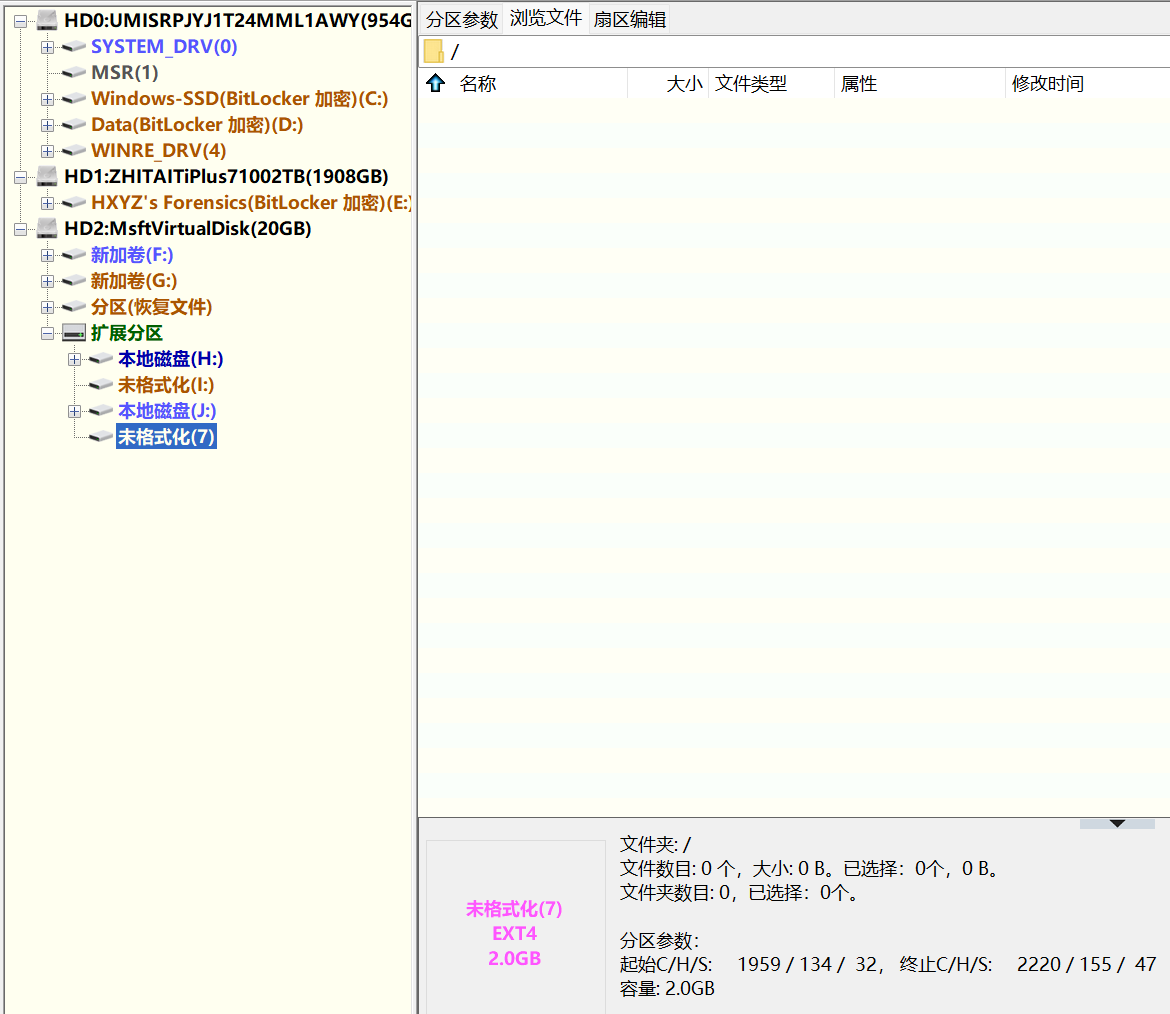Click the collapse arrow above info panel
The width and height of the screenshot is (1170, 1014).
tap(1117, 824)
